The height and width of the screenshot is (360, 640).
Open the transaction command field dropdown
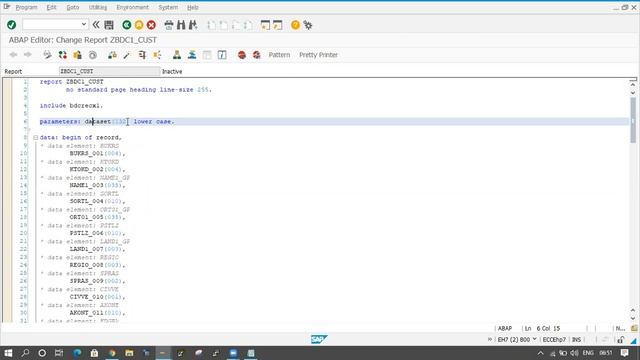[84, 24]
